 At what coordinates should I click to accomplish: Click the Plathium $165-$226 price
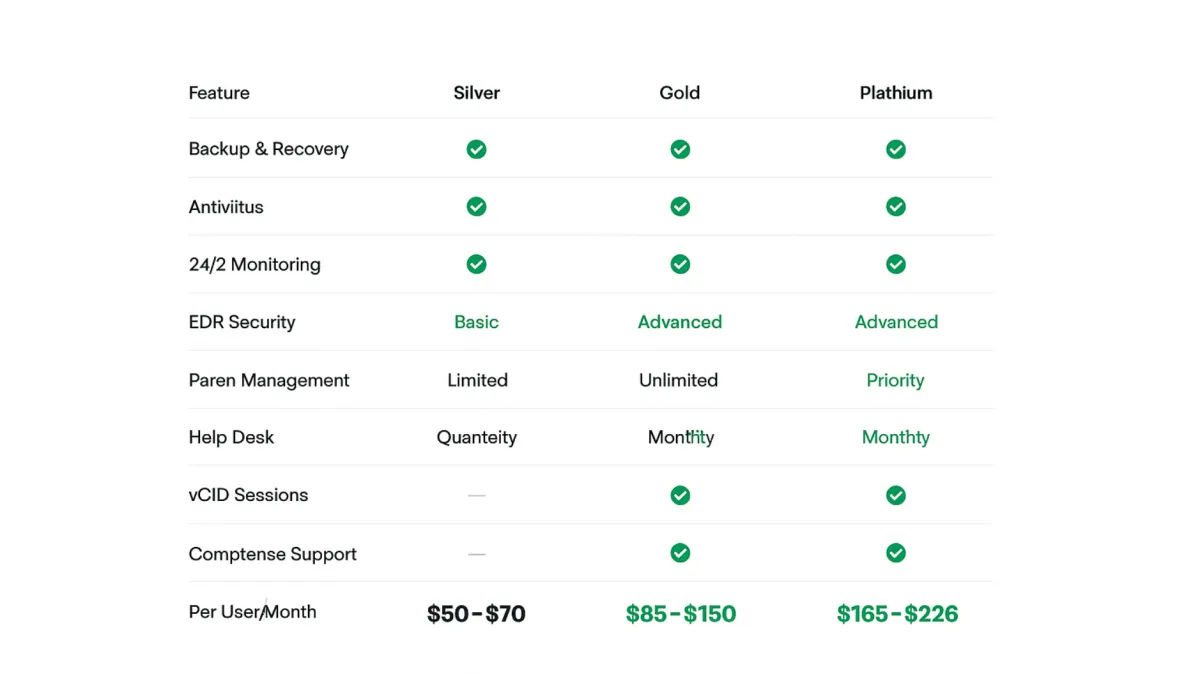[897, 614]
